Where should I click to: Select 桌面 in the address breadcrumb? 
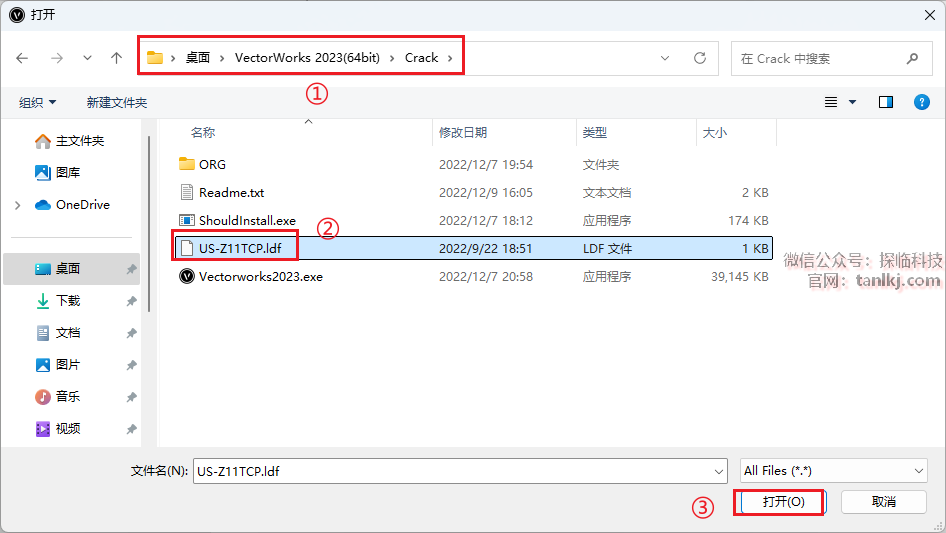coord(197,58)
